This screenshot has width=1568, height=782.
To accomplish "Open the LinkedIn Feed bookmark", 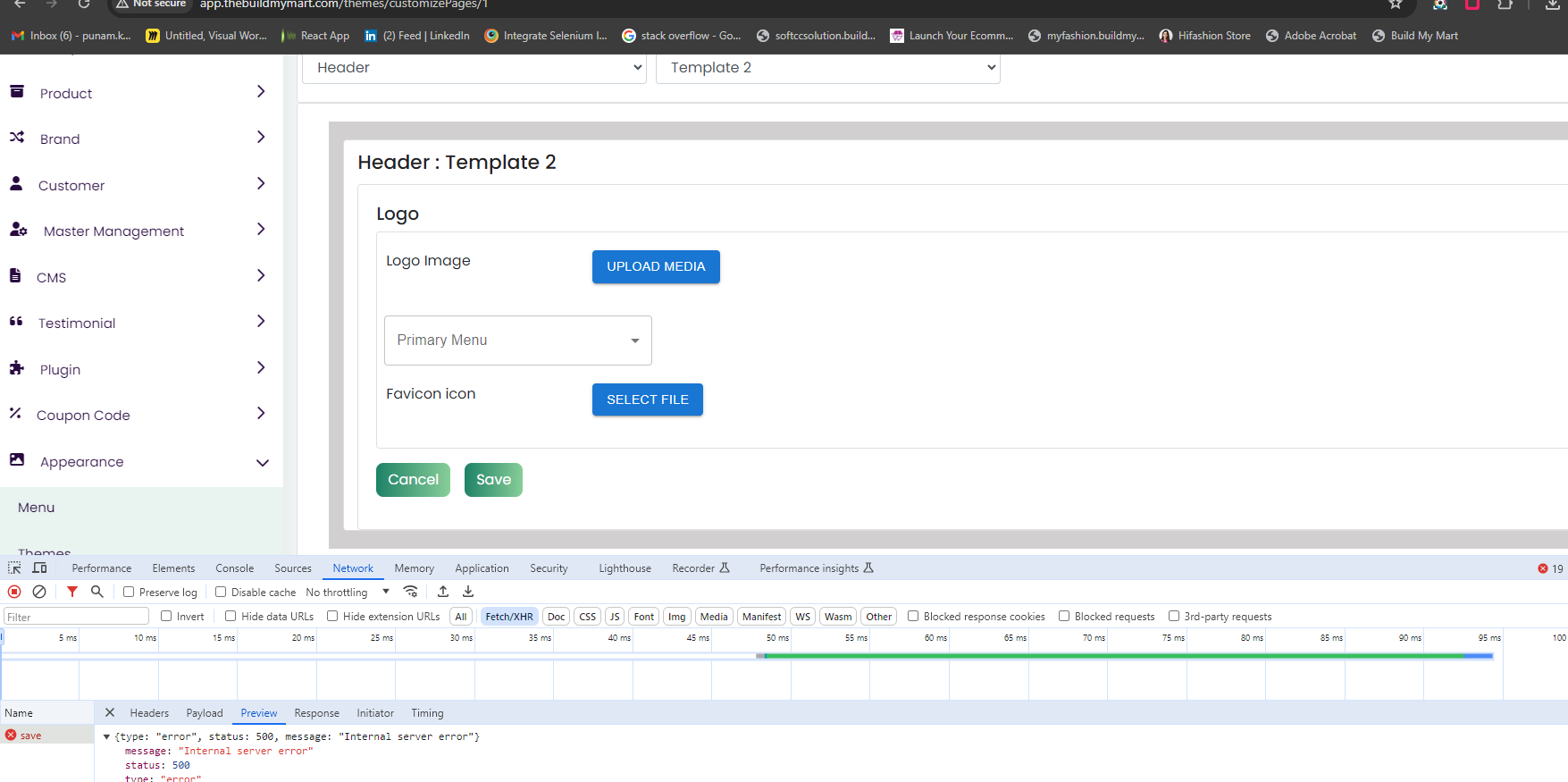I will [417, 36].
